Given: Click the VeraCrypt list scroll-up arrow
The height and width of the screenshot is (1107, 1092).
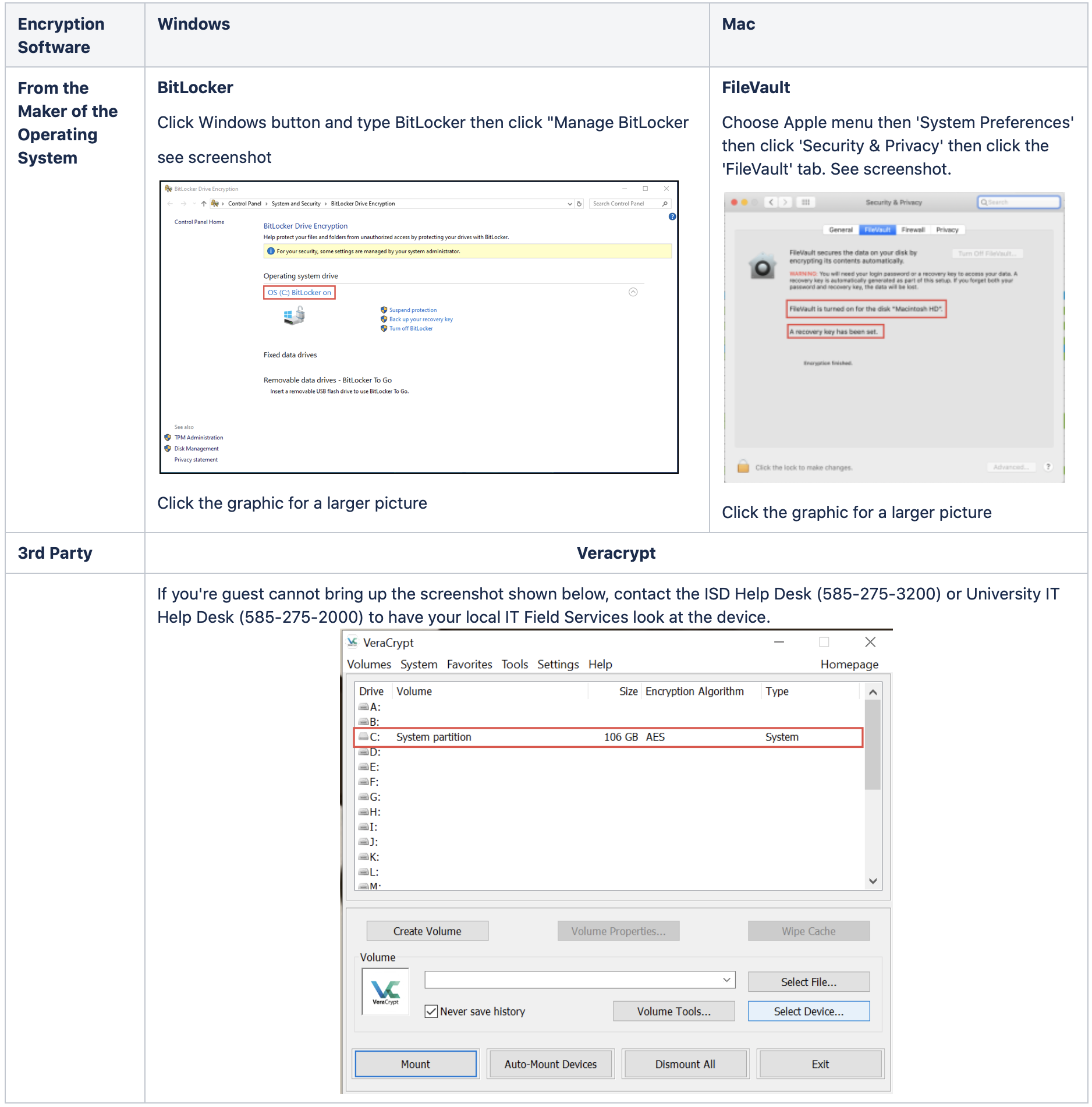Looking at the screenshot, I should (x=873, y=692).
